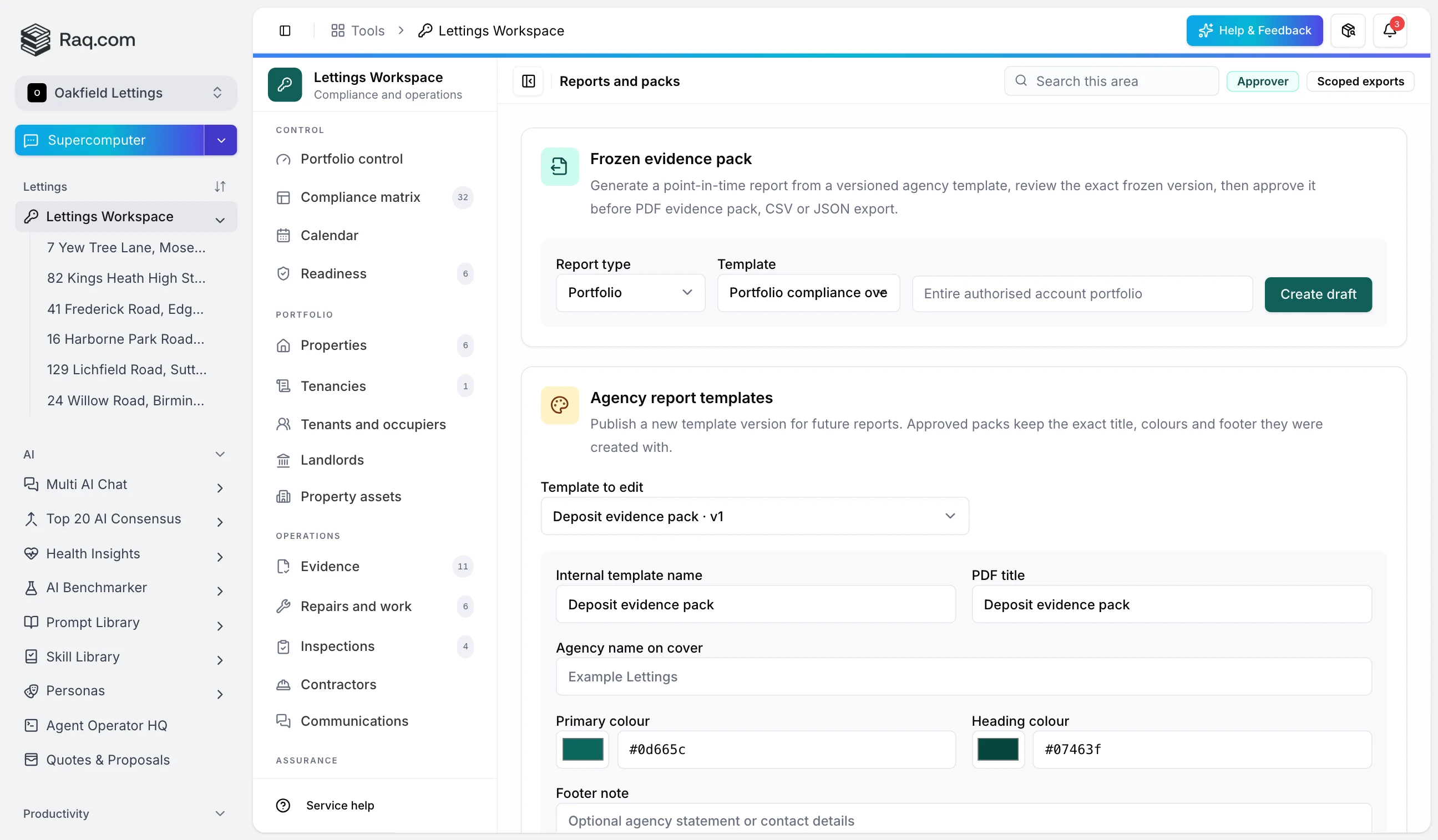1438x840 pixels.
Task: Click the Entire authorised account portfolio field
Action: click(1082, 294)
